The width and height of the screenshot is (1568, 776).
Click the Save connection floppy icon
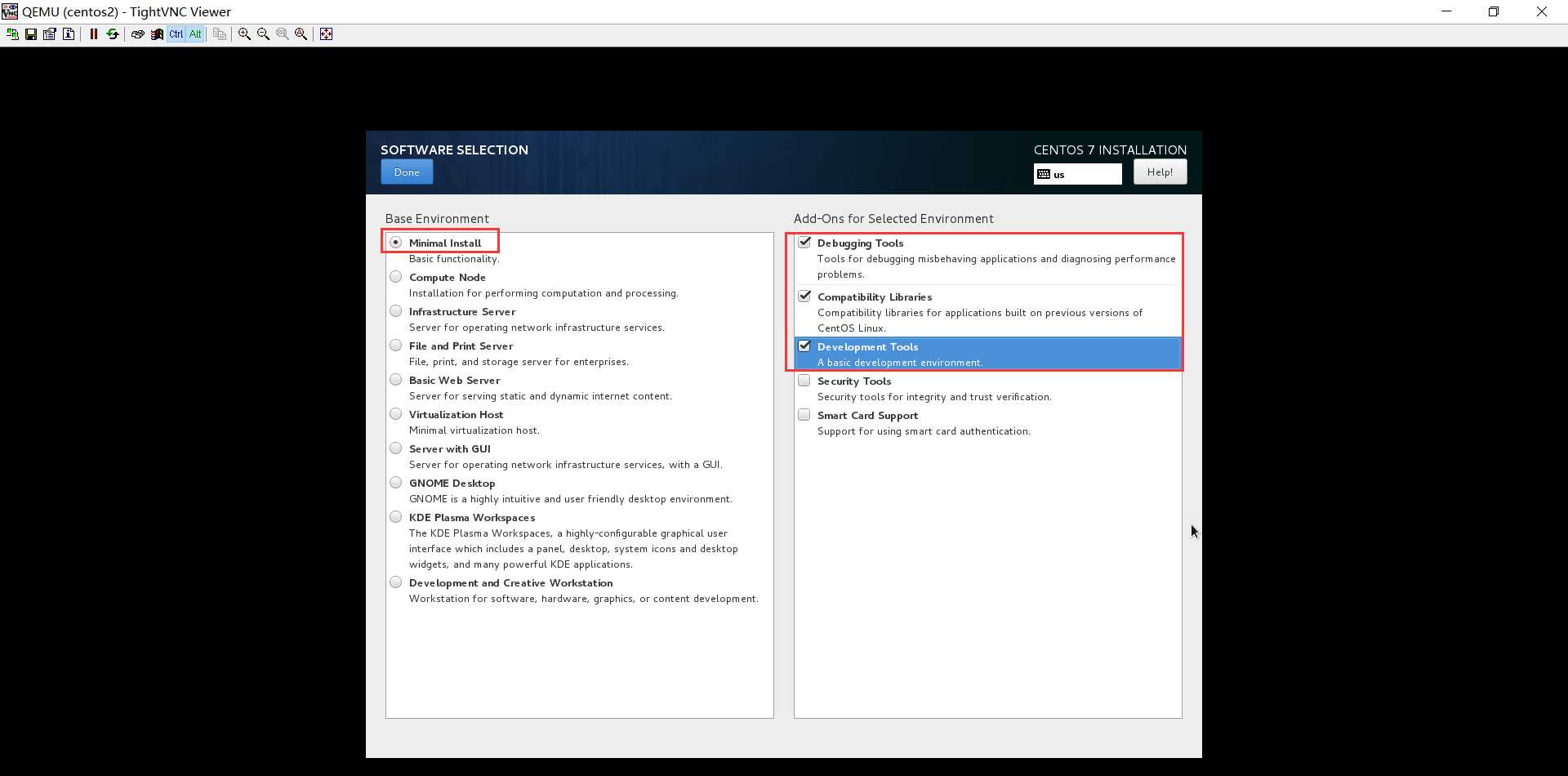point(31,34)
